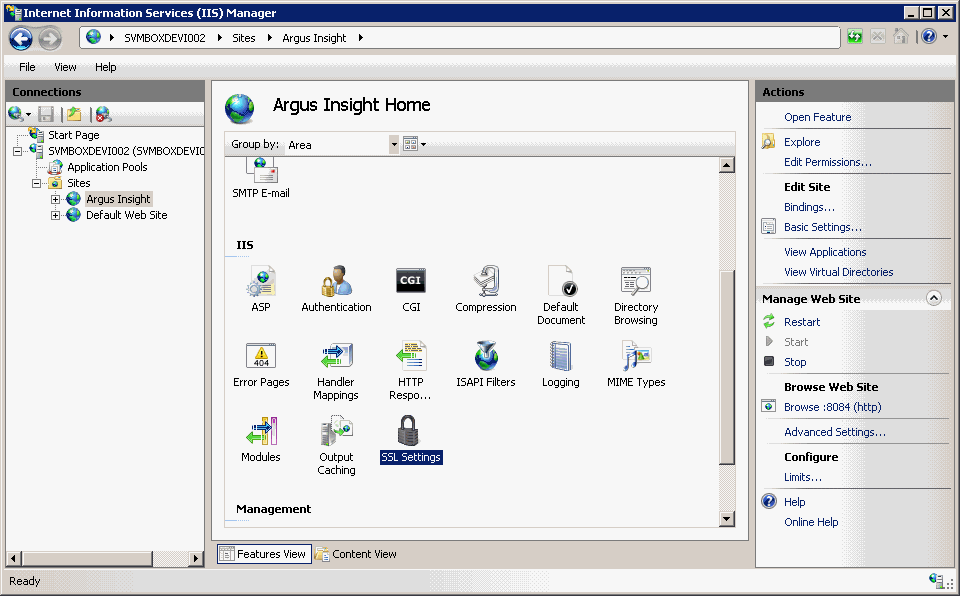Open the Logging feature
This screenshot has height=596, width=960.
[x=560, y=364]
